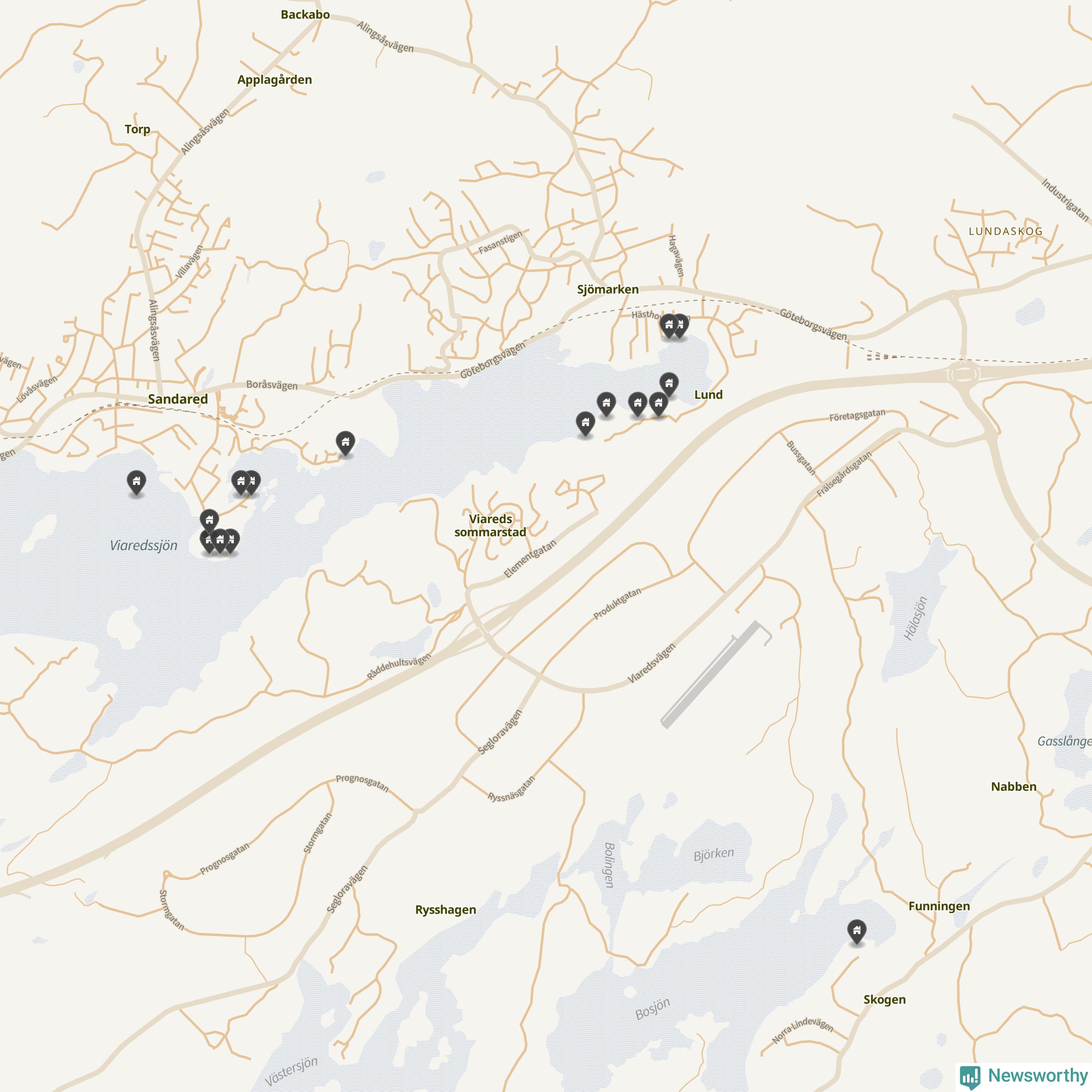The width and height of the screenshot is (1092, 1092).
Task: Click the LUNDASKOG district label
Action: point(1005,231)
